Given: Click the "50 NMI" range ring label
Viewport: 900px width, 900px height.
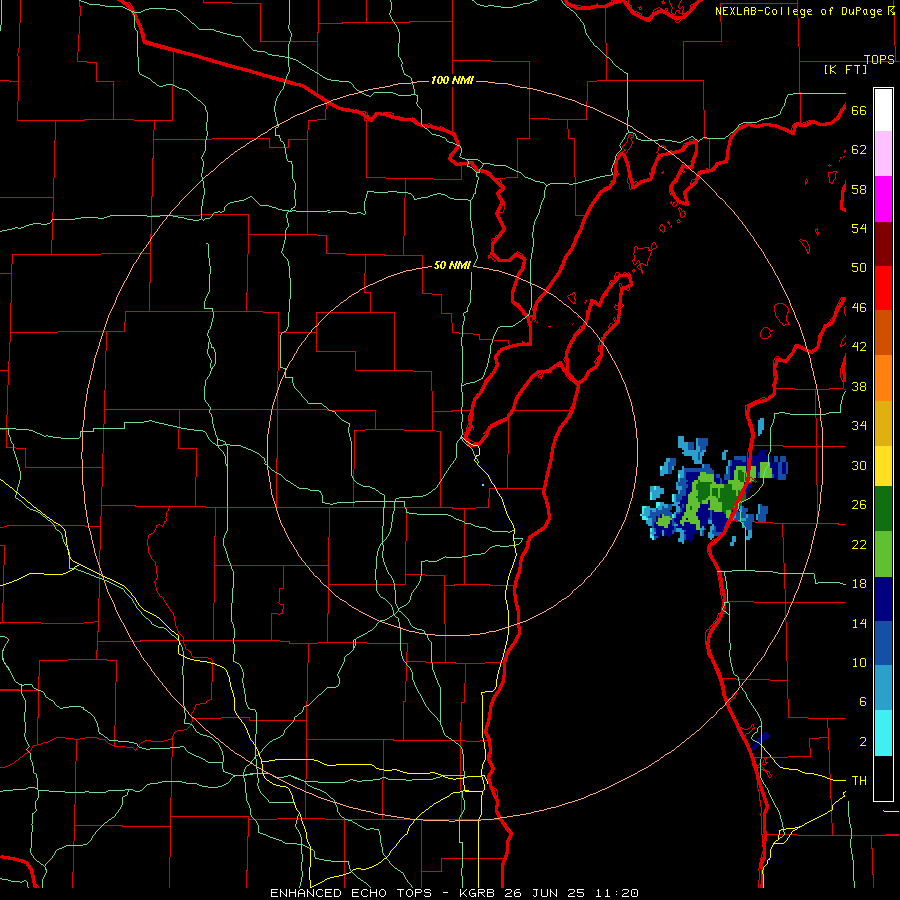Looking at the screenshot, I should tap(452, 265).
